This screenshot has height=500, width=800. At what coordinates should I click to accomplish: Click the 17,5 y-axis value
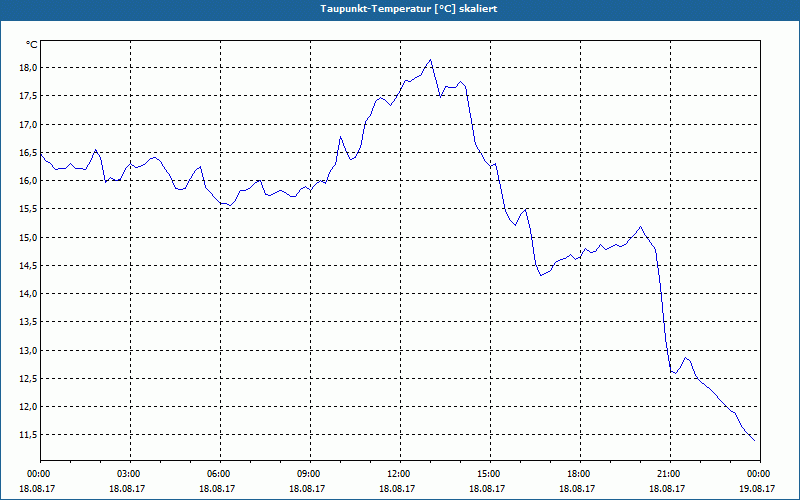(30, 96)
